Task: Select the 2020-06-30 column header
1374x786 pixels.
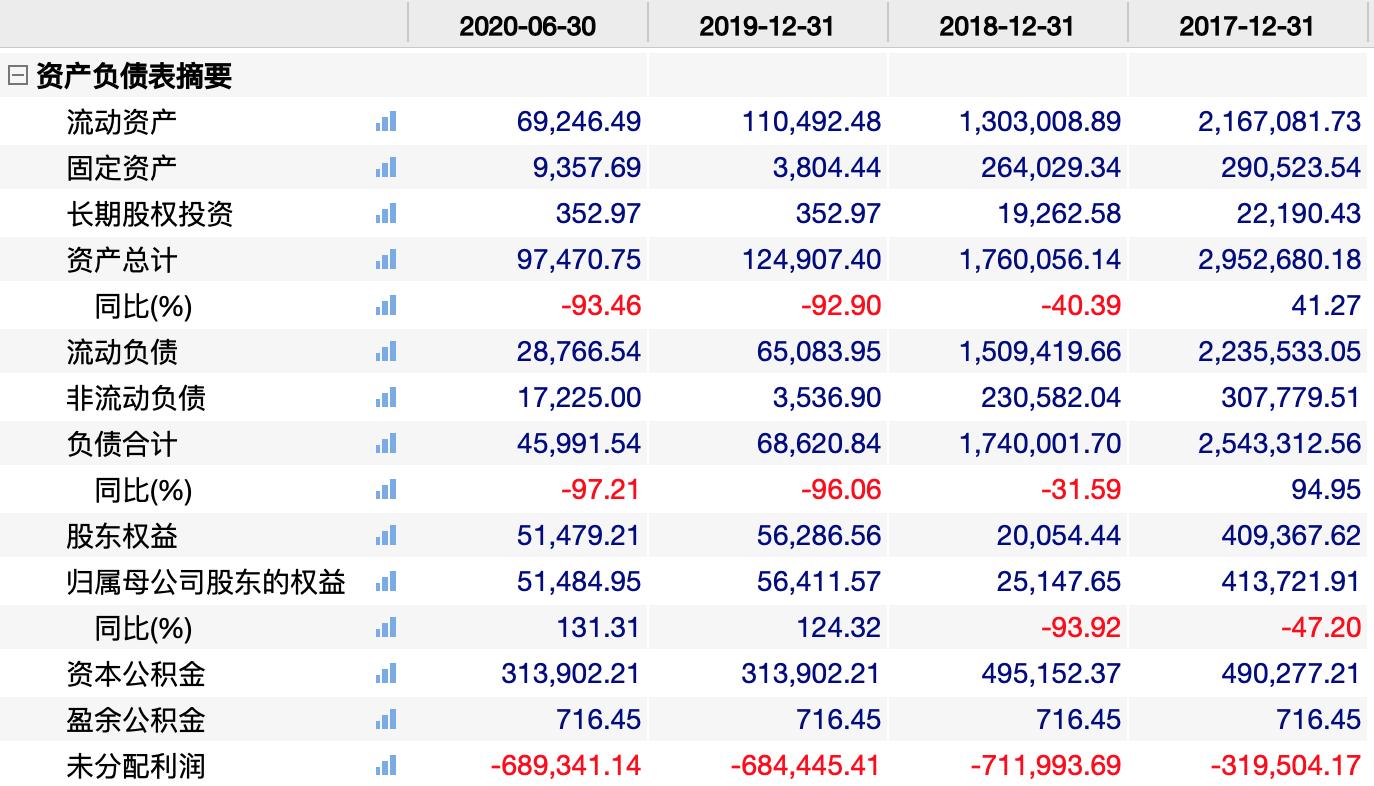Action: (527, 26)
